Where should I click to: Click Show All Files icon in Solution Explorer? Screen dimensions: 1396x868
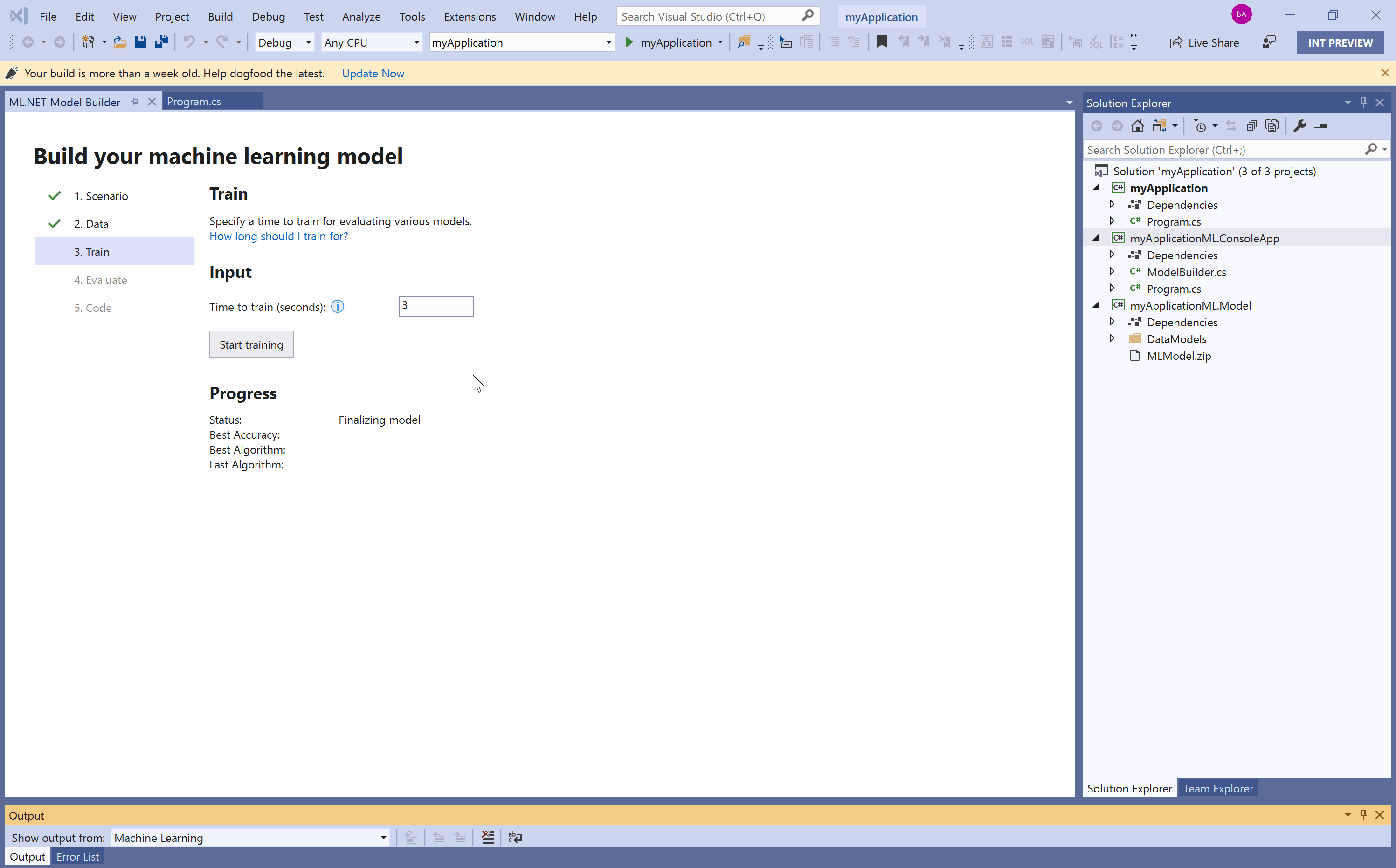(1272, 126)
